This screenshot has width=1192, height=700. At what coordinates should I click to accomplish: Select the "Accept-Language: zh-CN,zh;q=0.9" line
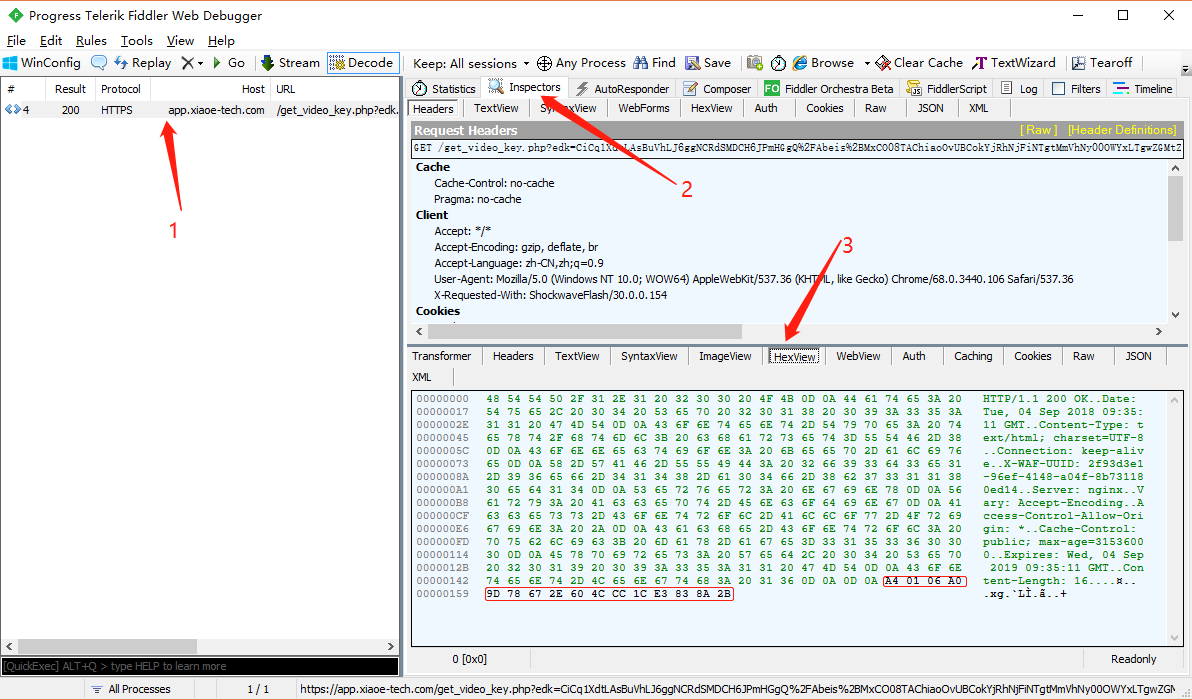point(518,263)
